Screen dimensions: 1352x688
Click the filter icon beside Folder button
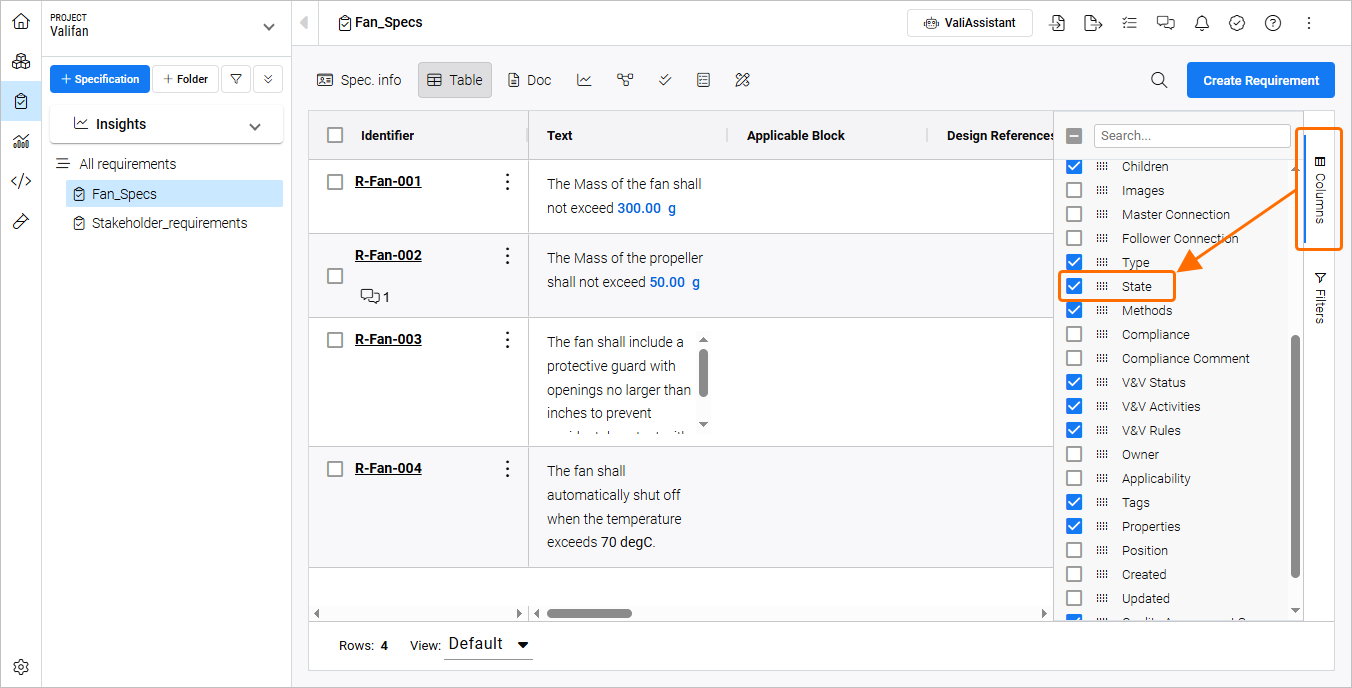(x=235, y=79)
